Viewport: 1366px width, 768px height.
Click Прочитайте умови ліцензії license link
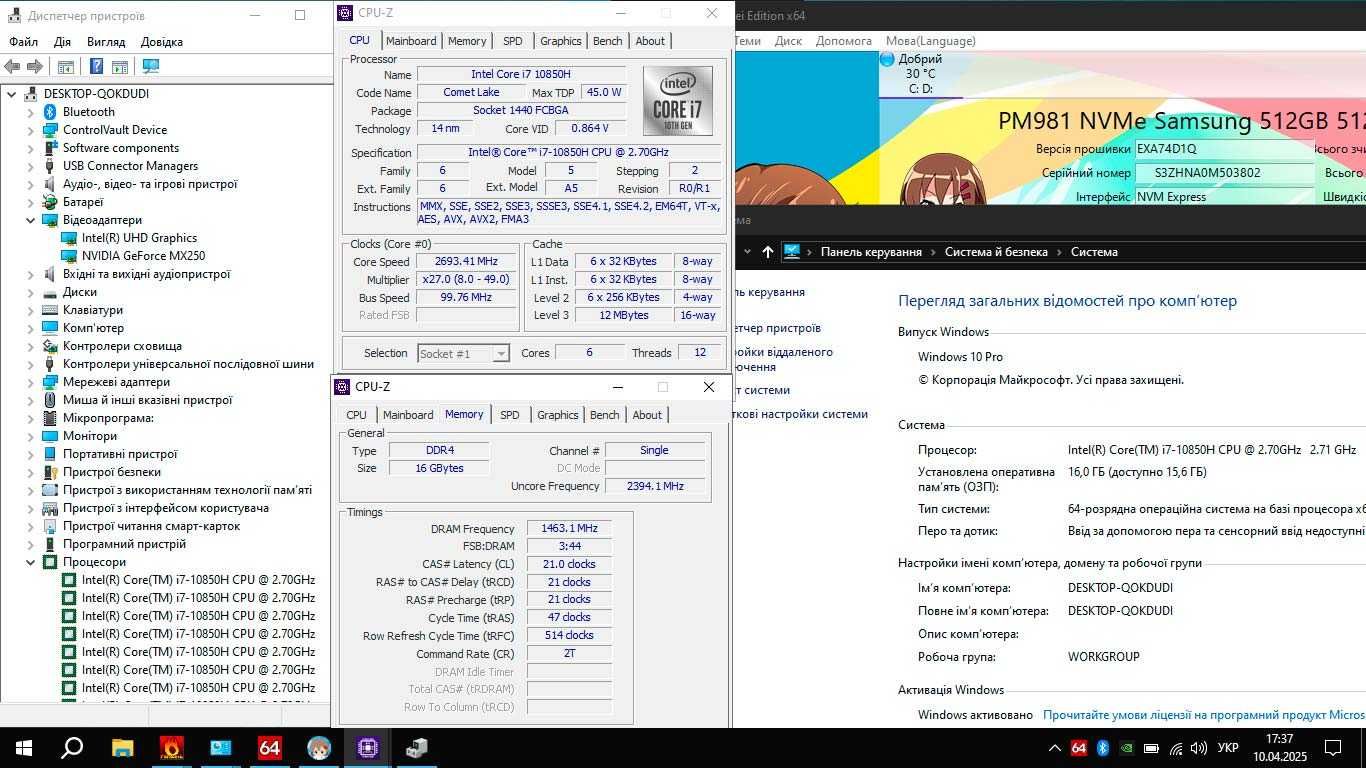click(x=1204, y=715)
